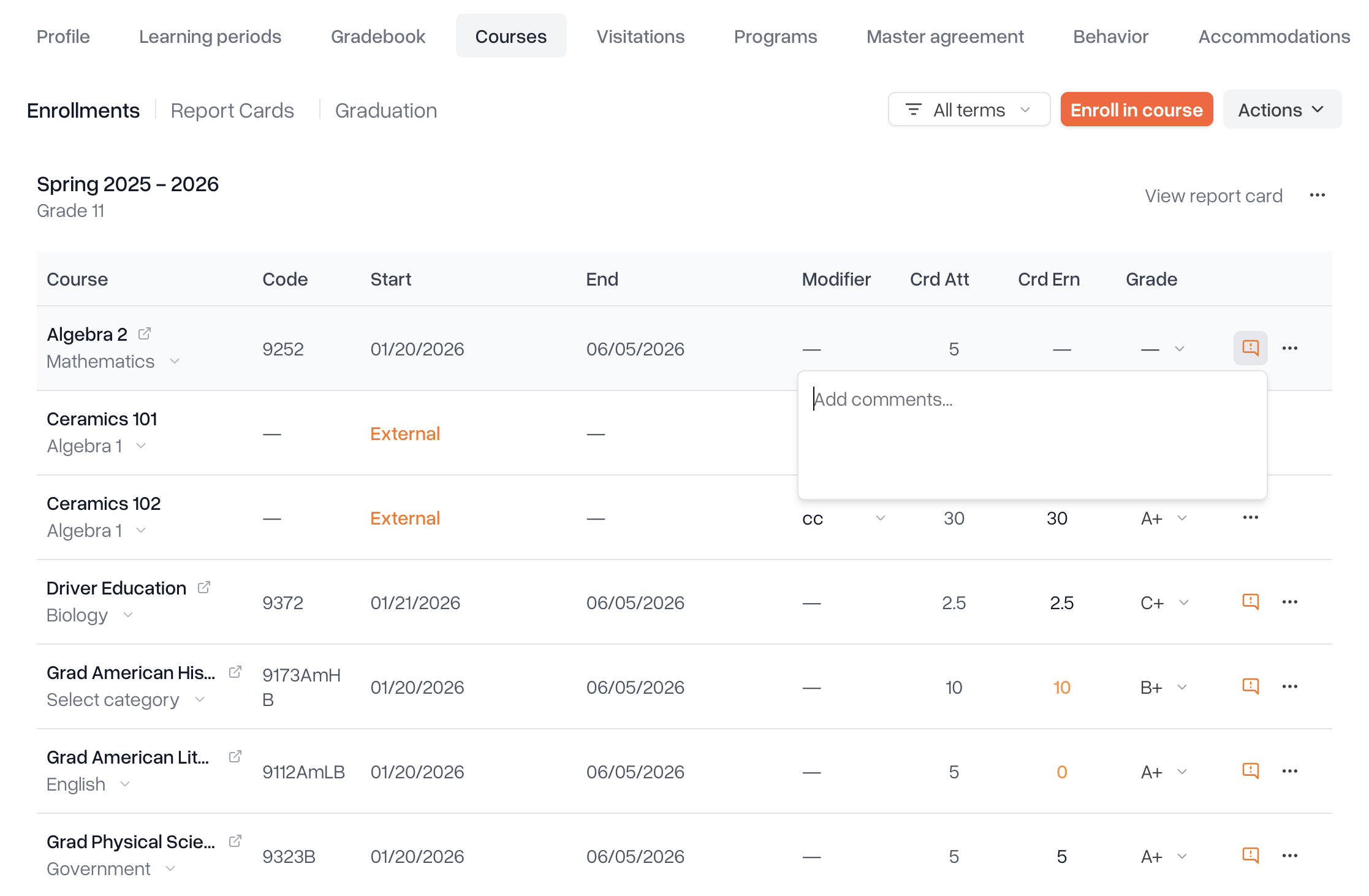Expand the All terms filter dropdown
The width and height of the screenshot is (1369, 896).
pos(969,110)
